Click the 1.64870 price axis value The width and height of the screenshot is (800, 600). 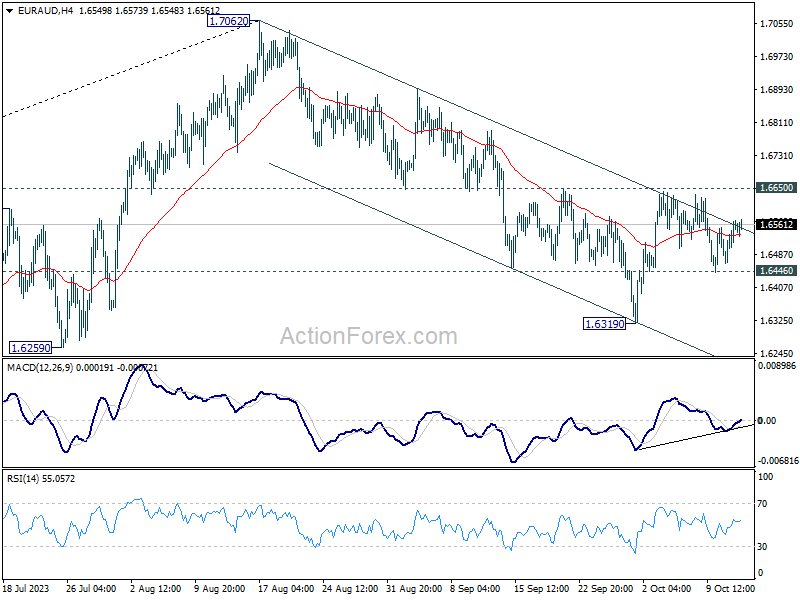(x=777, y=254)
